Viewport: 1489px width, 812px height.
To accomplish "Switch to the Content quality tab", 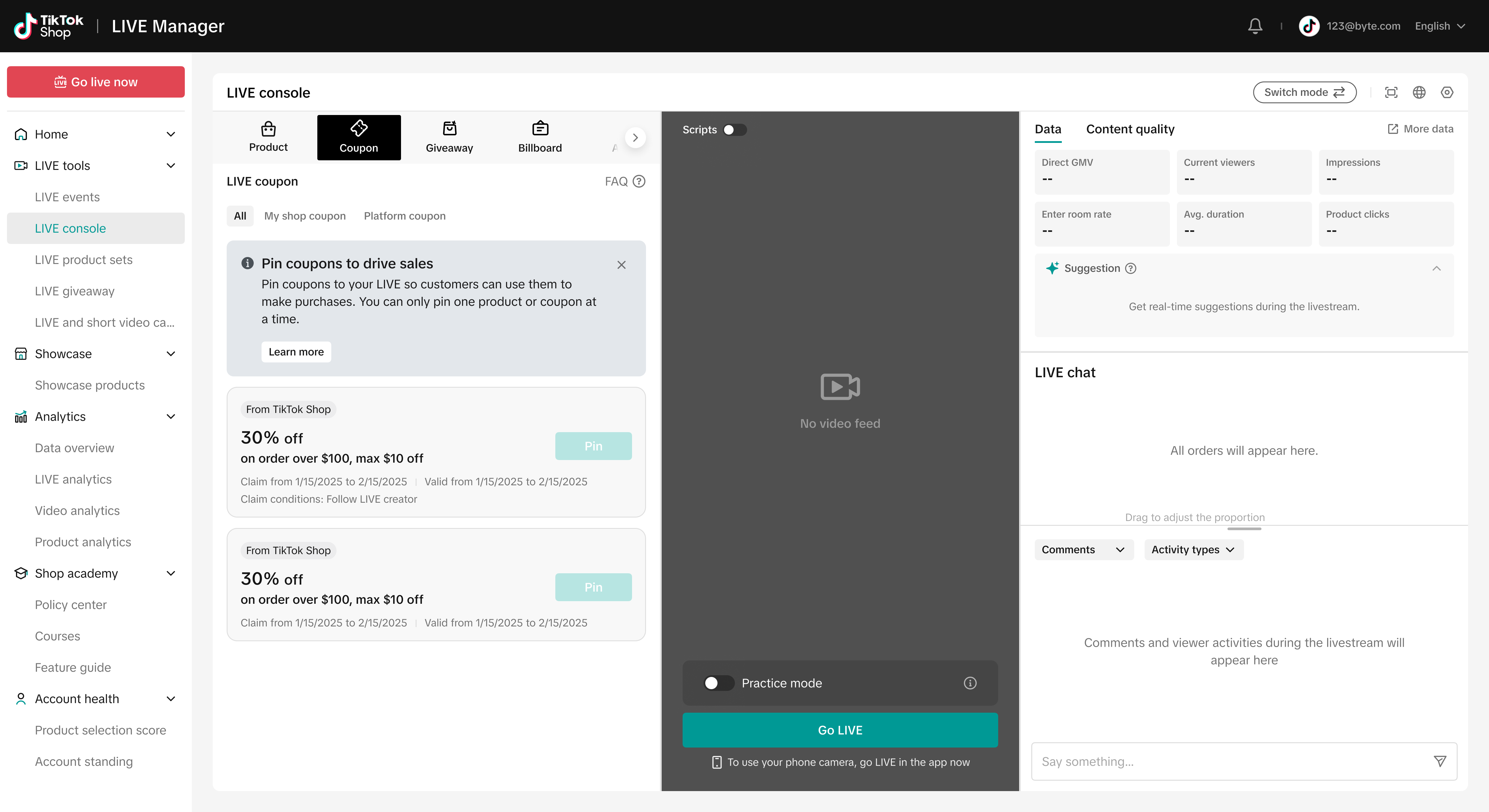I will point(1130,129).
